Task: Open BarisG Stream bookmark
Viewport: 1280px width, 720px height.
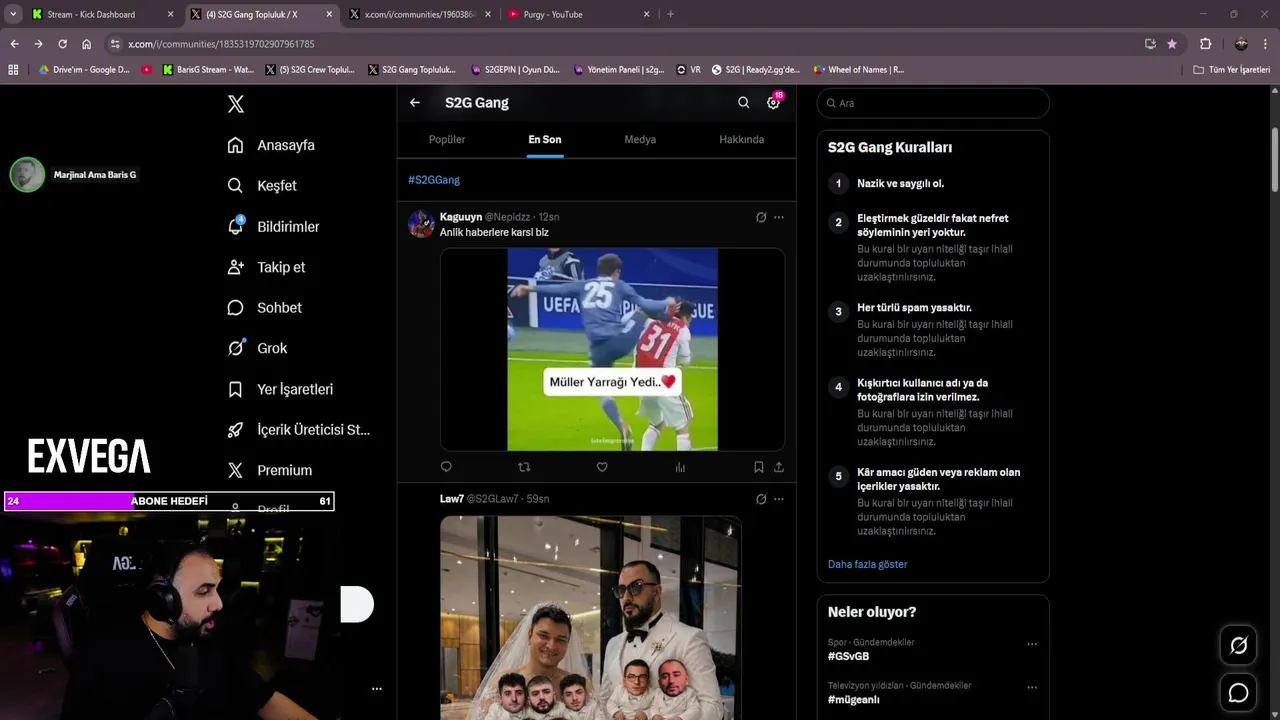Action: 208,70
